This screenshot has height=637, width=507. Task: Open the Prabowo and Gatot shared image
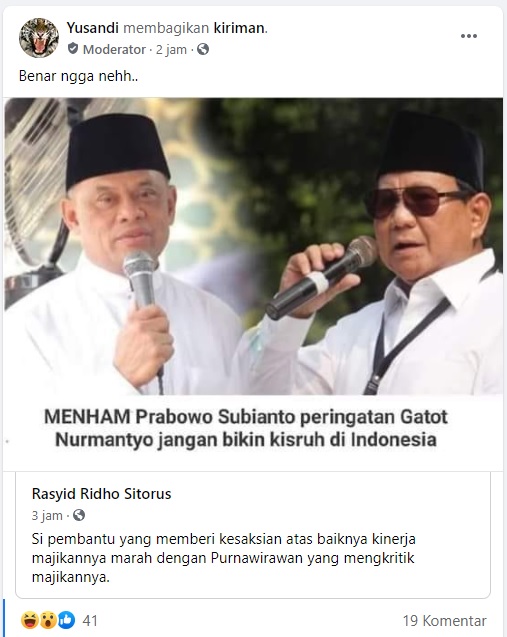(x=254, y=246)
